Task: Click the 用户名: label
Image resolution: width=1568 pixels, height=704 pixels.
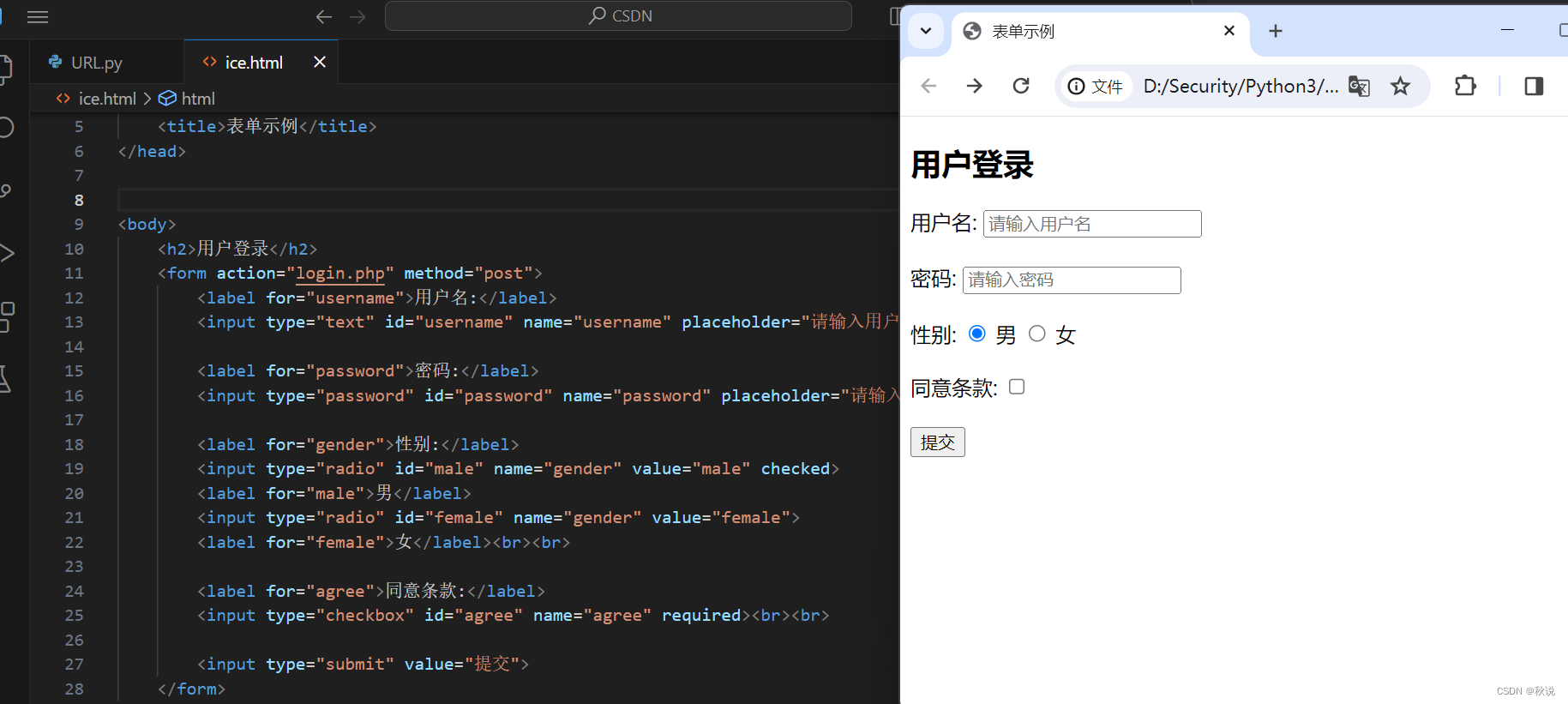Action: [944, 224]
